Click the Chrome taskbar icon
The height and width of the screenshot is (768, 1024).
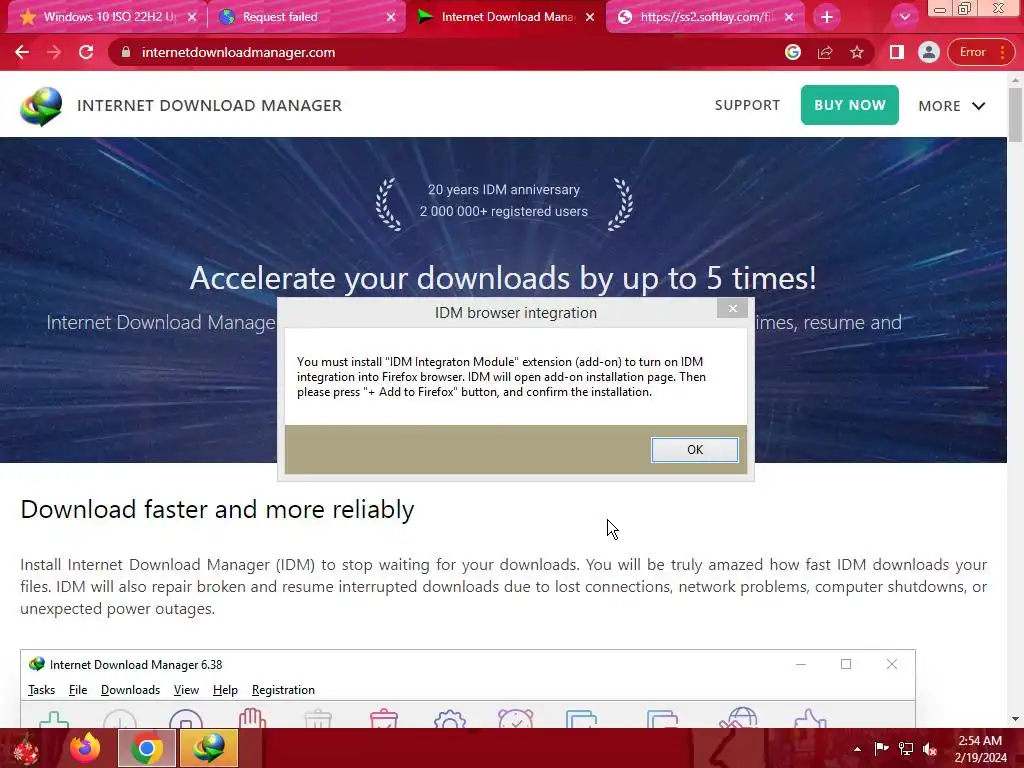[x=146, y=748]
